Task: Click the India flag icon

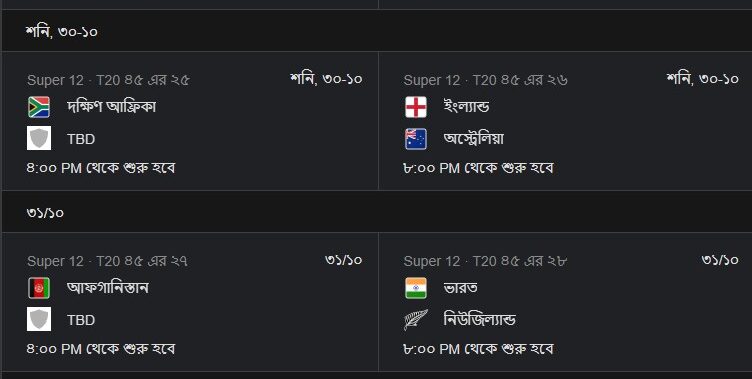Action: pyautogui.click(x=415, y=288)
